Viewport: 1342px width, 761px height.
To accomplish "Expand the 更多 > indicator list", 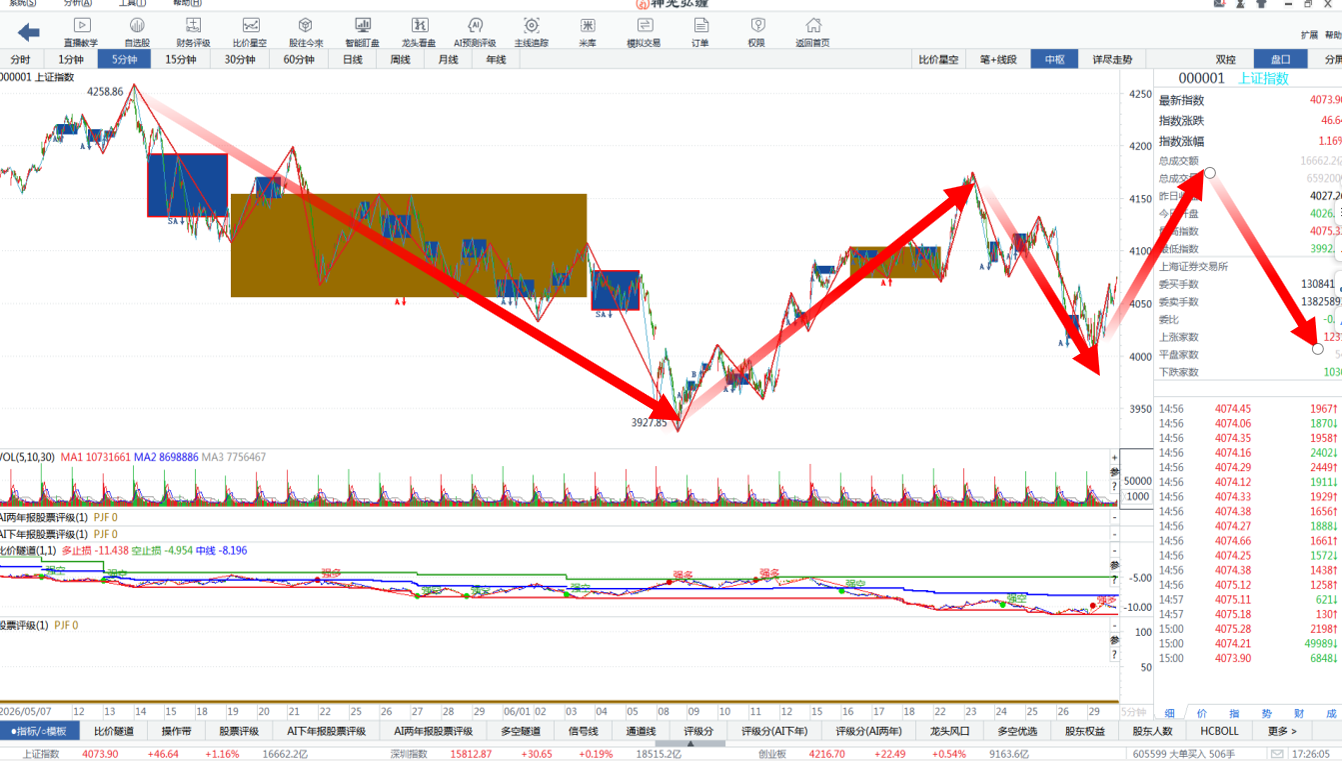I will [1282, 731].
